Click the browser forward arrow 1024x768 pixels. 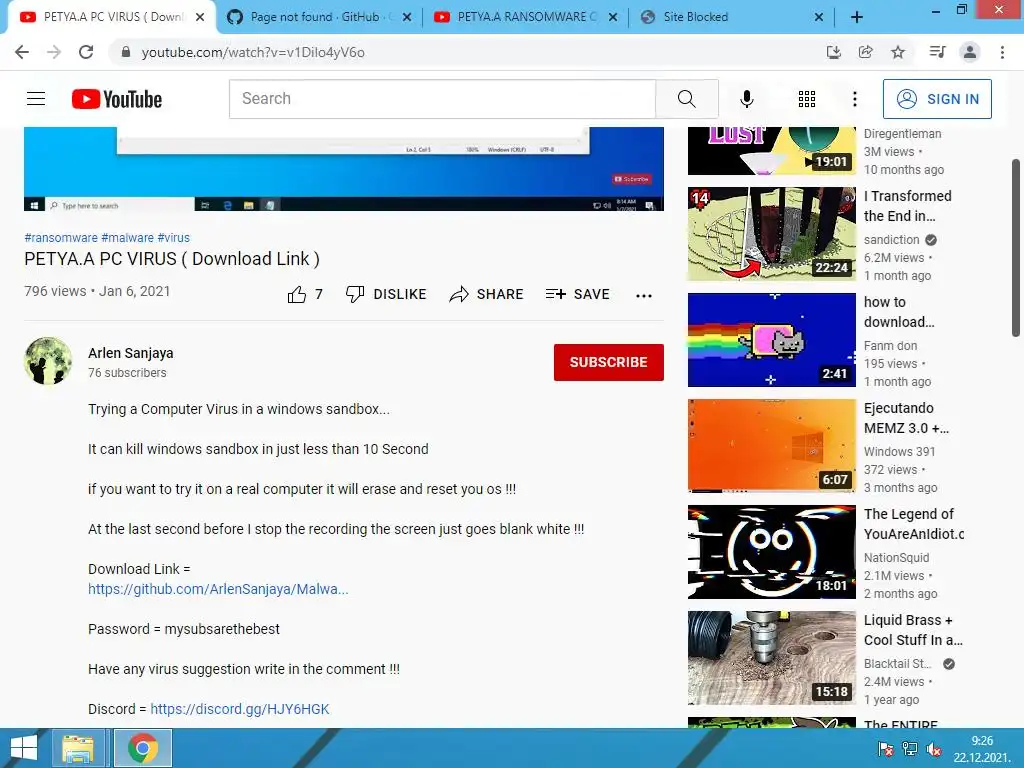coord(54,52)
